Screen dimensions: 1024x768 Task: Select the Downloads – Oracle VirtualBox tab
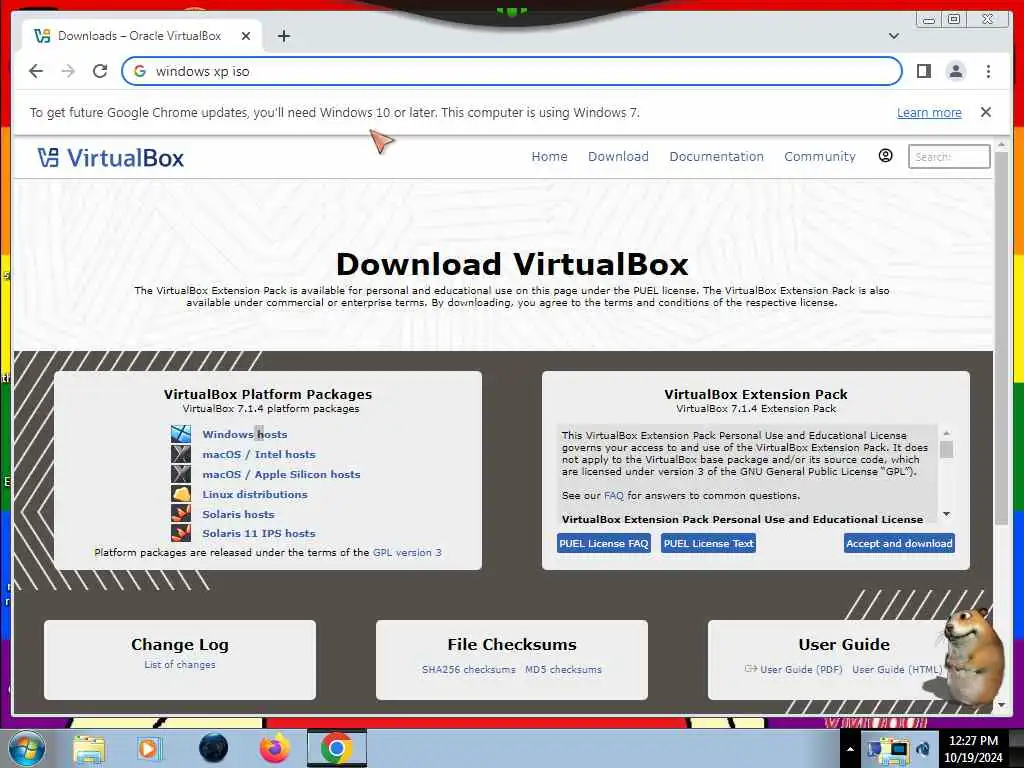click(x=140, y=36)
